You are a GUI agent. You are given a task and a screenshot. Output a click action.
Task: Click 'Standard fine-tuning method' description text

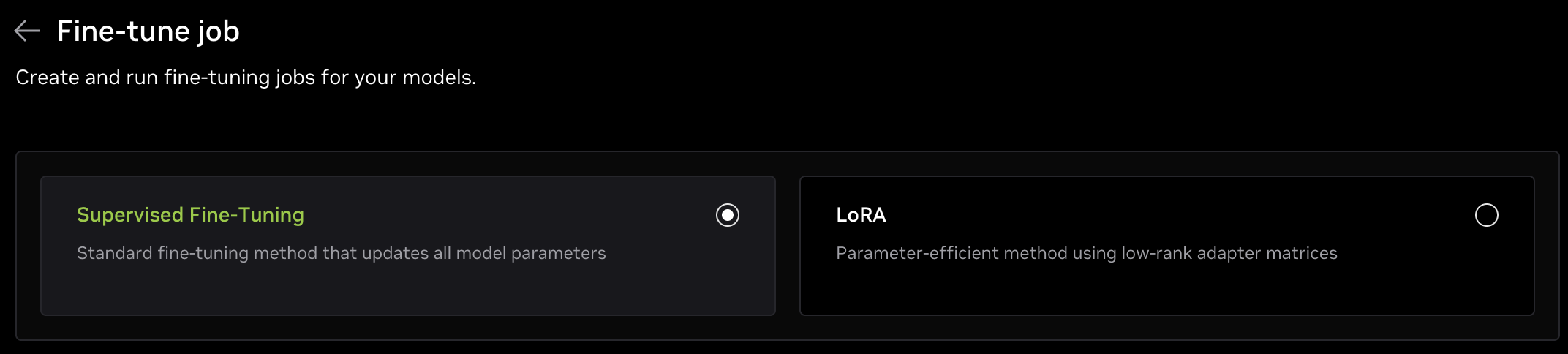tap(341, 253)
